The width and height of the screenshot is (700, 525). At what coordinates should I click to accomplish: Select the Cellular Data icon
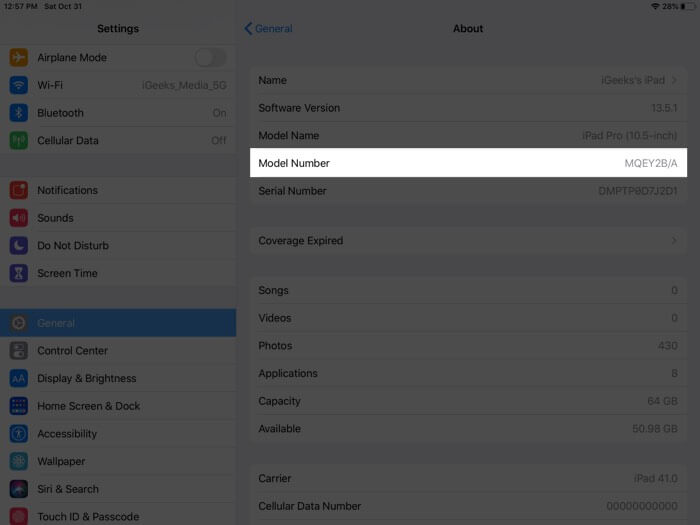click(x=19, y=141)
